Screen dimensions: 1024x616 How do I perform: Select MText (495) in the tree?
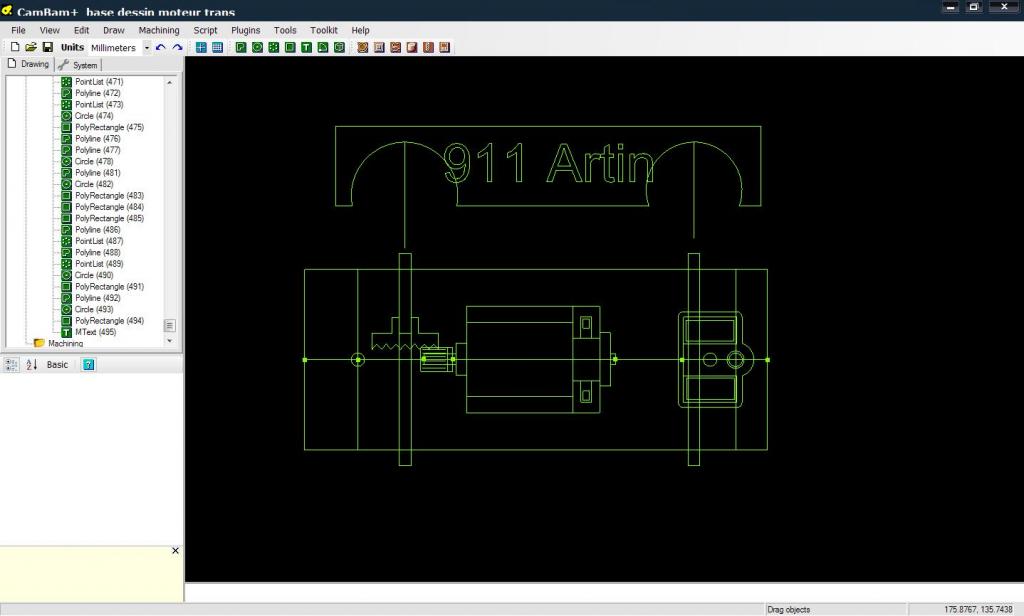[95, 332]
